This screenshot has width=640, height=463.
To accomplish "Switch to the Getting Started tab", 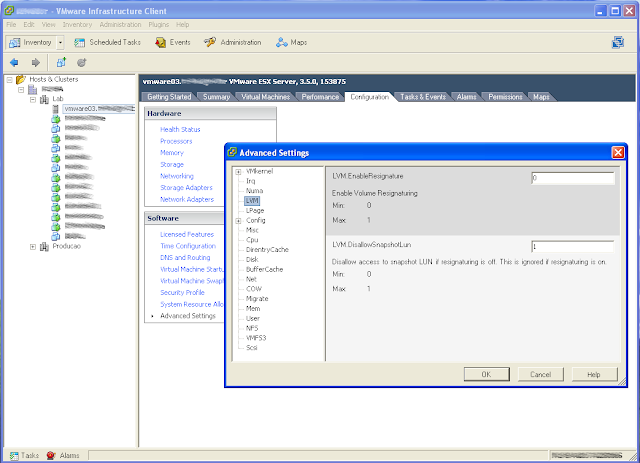I will [169, 97].
